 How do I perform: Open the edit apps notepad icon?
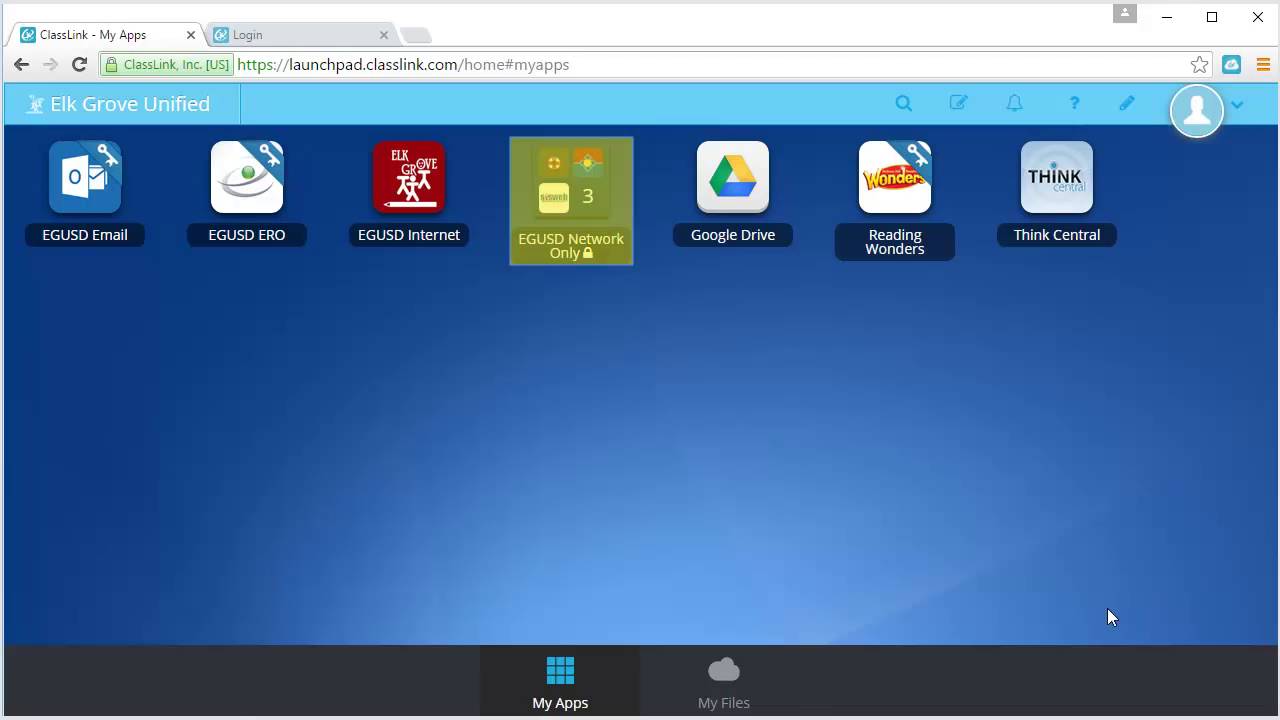958,103
